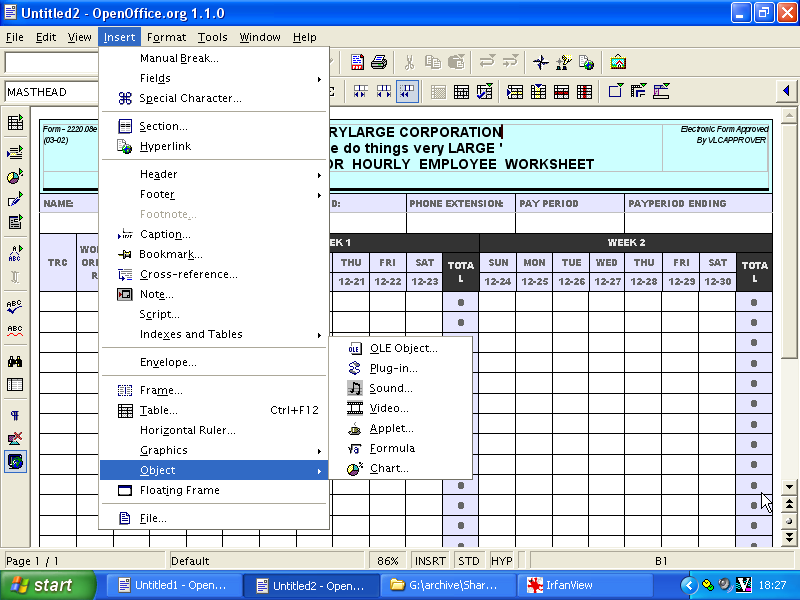Screen dimensions: 800x600
Task: Toggle STD selection mode in status bar
Action: click(468, 561)
